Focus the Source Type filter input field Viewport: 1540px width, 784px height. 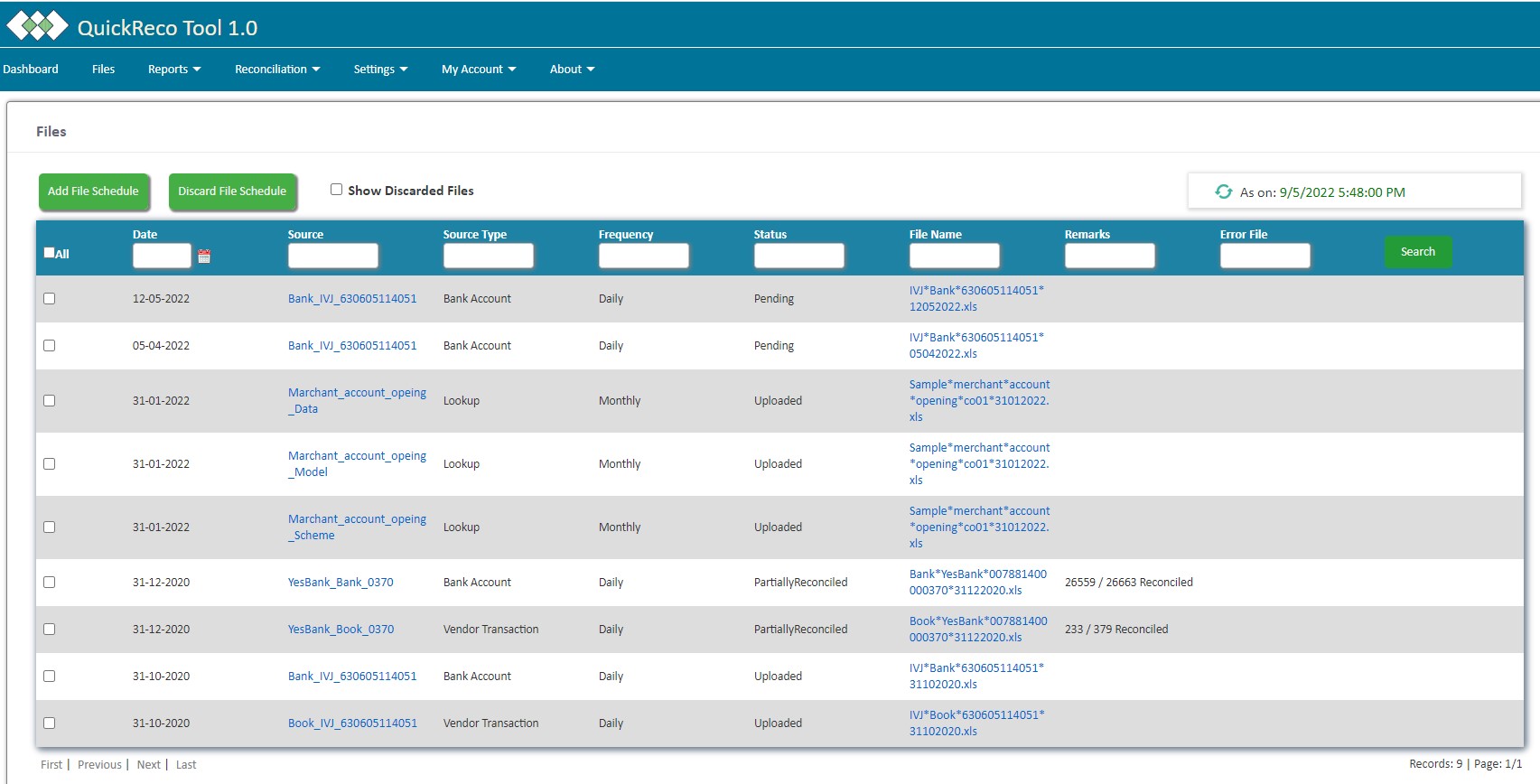click(x=489, y=256)
